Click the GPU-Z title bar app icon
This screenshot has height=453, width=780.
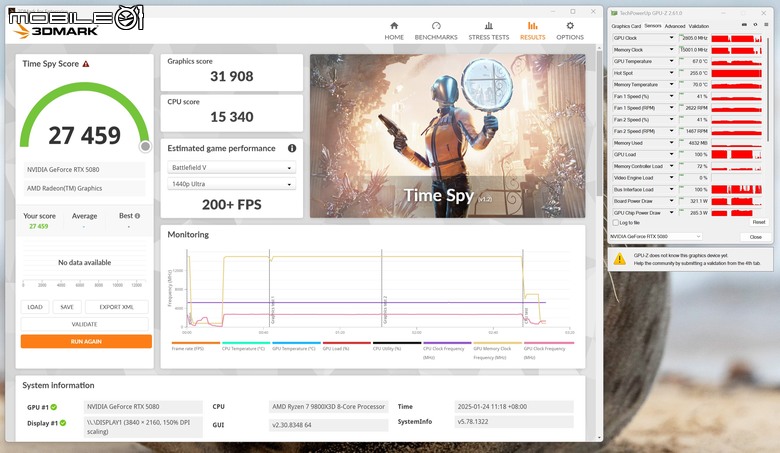614,13
